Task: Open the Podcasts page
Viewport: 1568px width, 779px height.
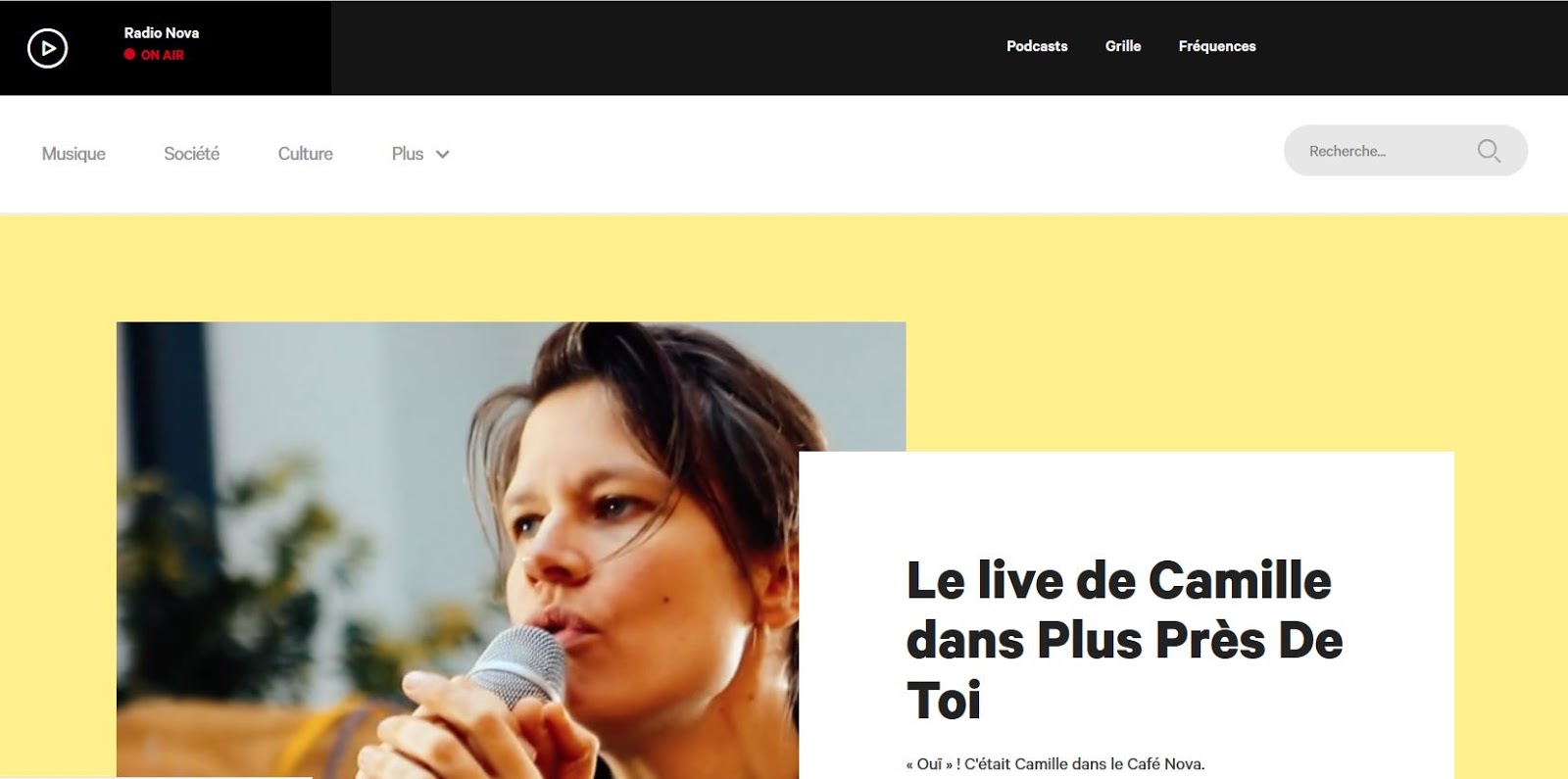Action: (1037, 46)
